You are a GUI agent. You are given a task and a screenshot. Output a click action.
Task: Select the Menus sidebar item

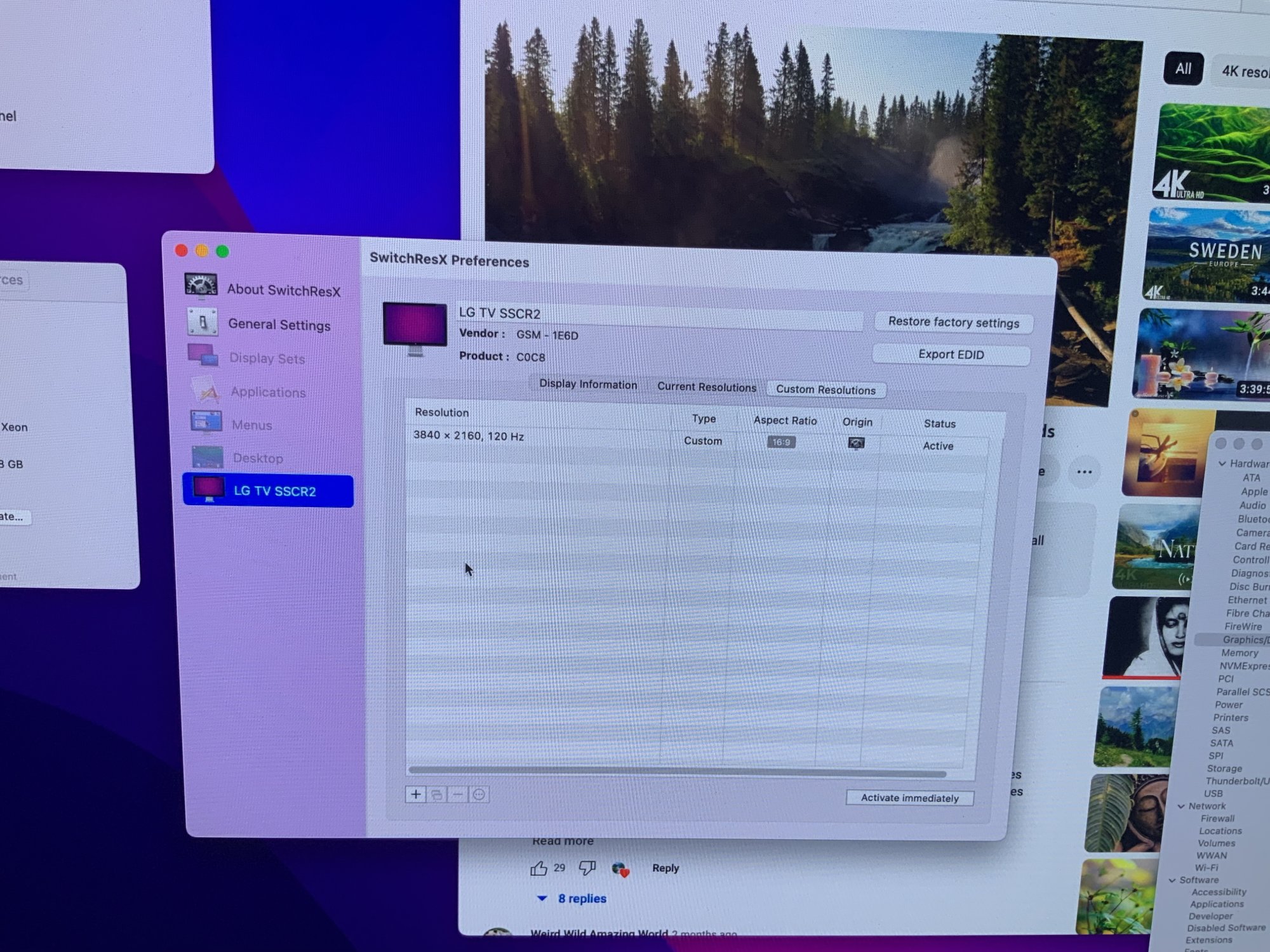pyautogui.click(x=251, y=425)
